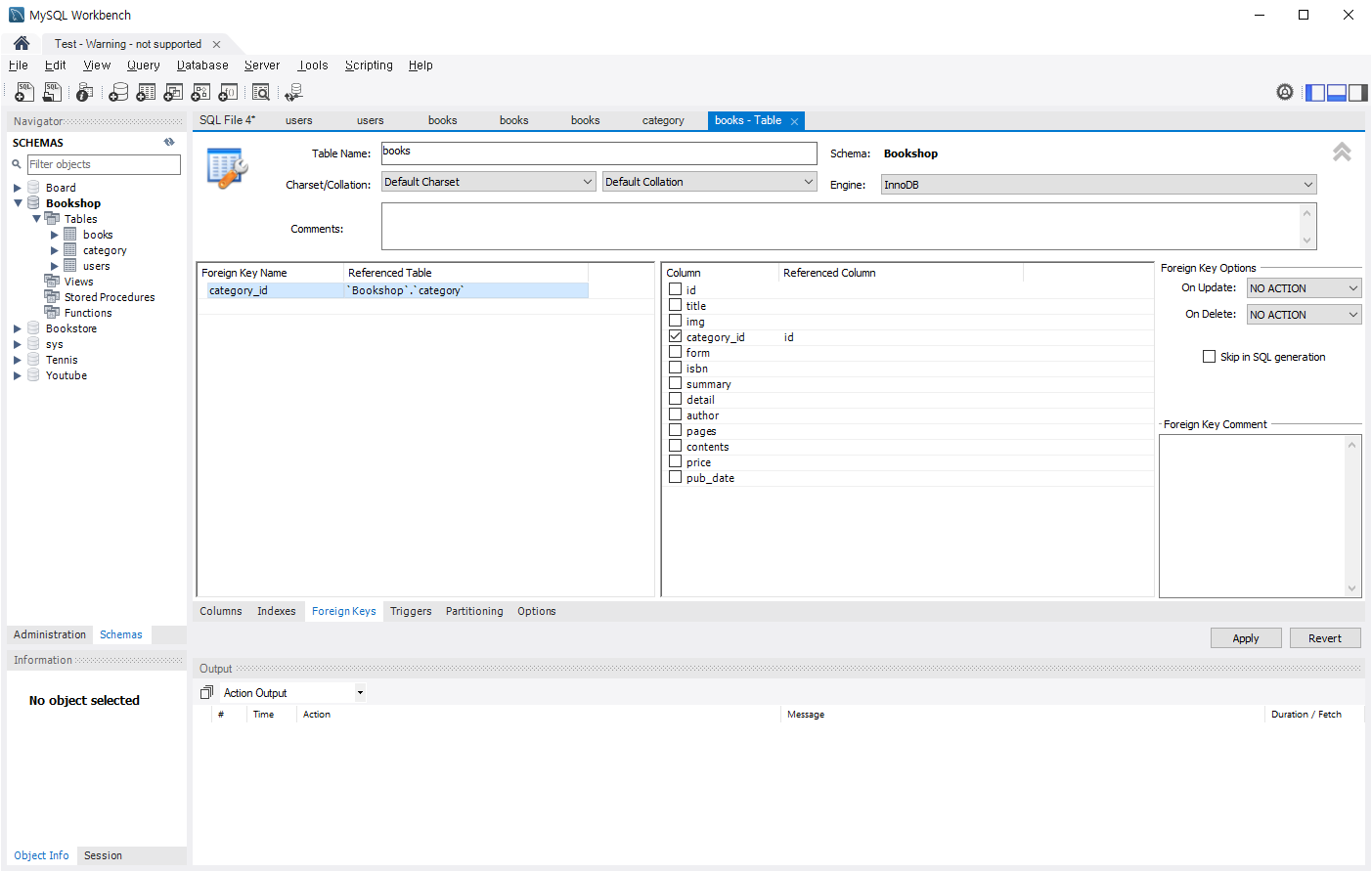The width and height of the screenshot is (1372, 872).
Task: Open the Query menu
Action: (143, 65)
